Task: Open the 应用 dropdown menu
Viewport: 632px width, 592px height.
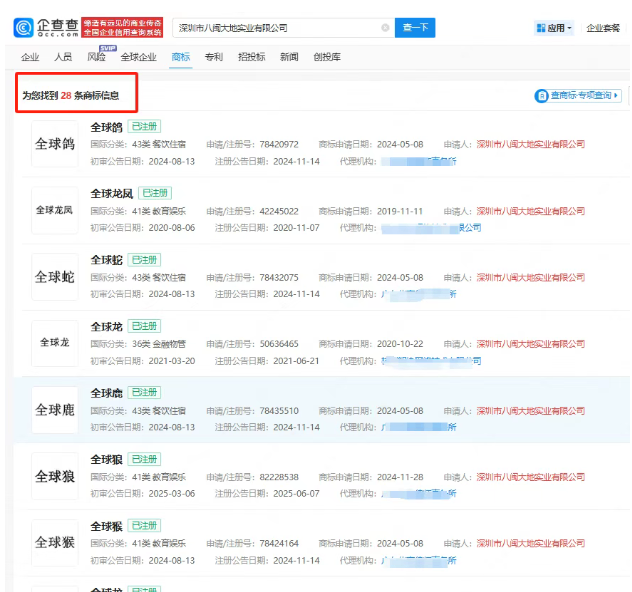Action: (555, 29)
